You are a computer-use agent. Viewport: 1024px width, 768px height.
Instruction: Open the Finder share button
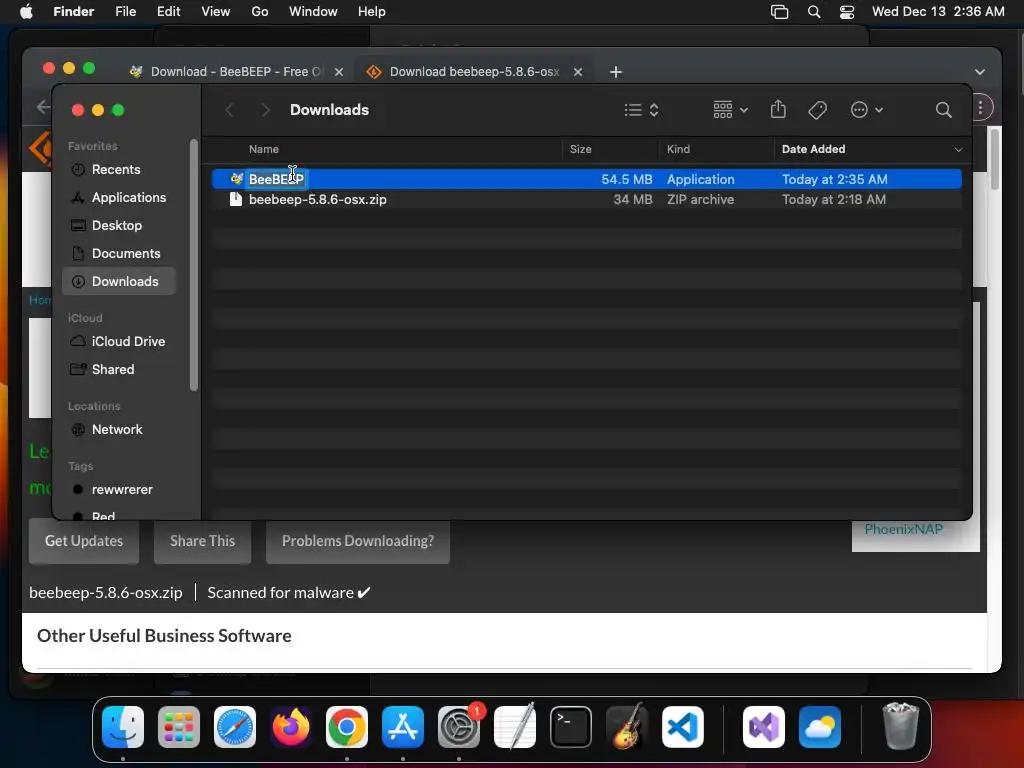tap(778, 109)
